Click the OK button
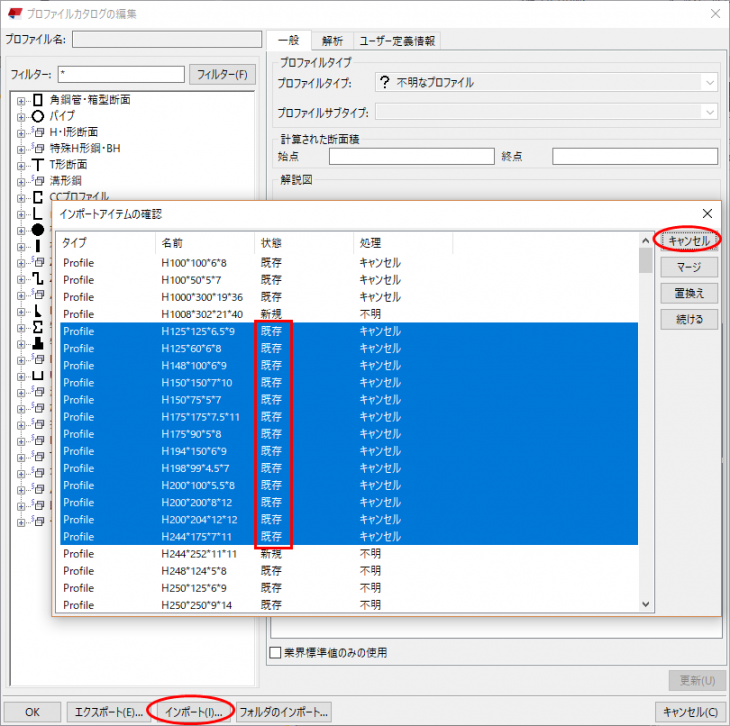This screenshot has height=726, width=730. pos(32,712)
